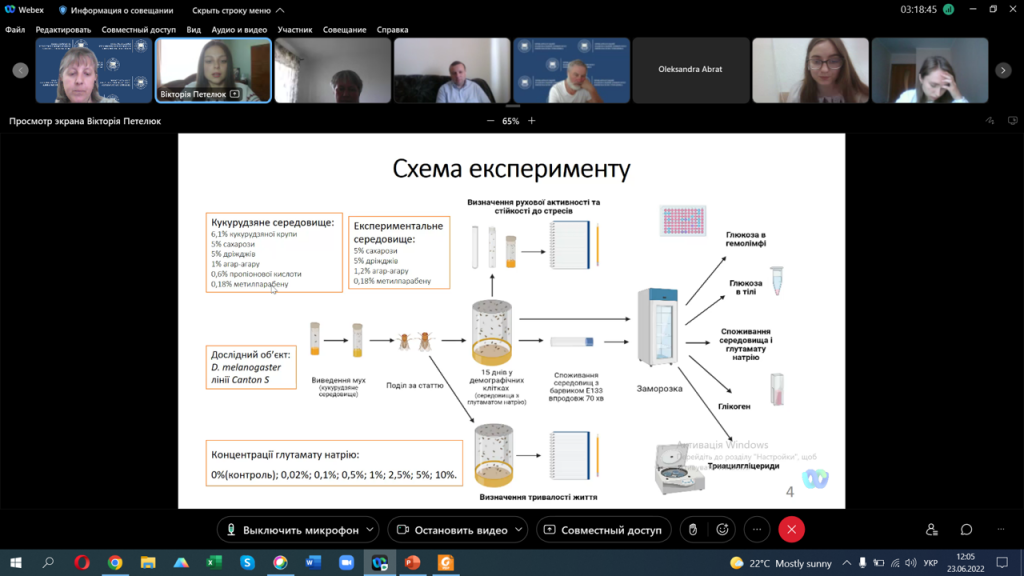
Task: Open the Совещание menu
Action: point(344,30)
